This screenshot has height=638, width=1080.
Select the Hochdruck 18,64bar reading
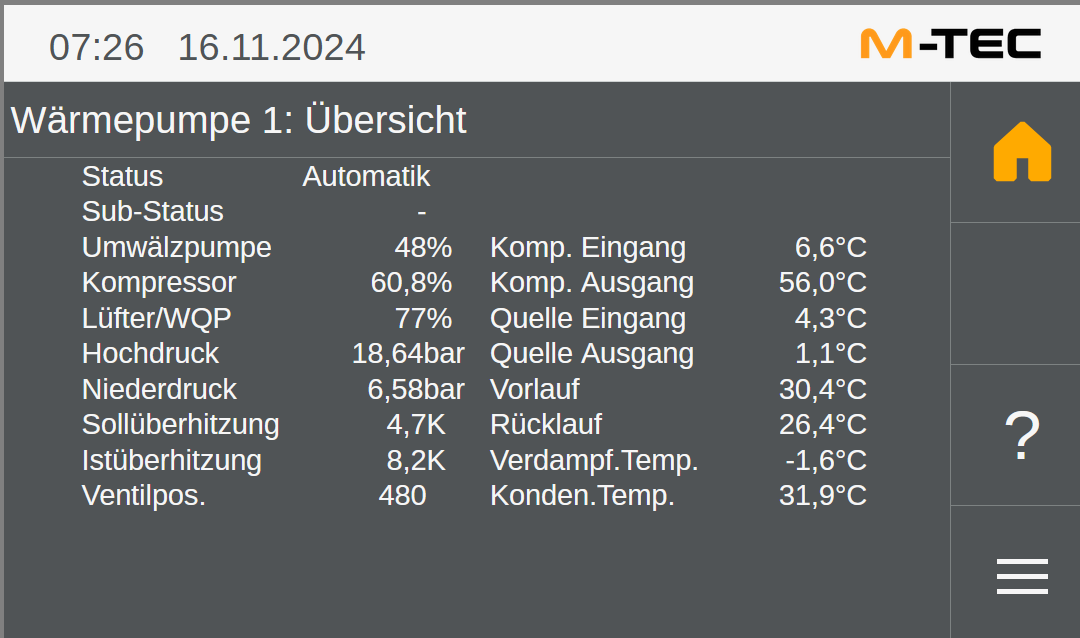[x=408, y=354]
